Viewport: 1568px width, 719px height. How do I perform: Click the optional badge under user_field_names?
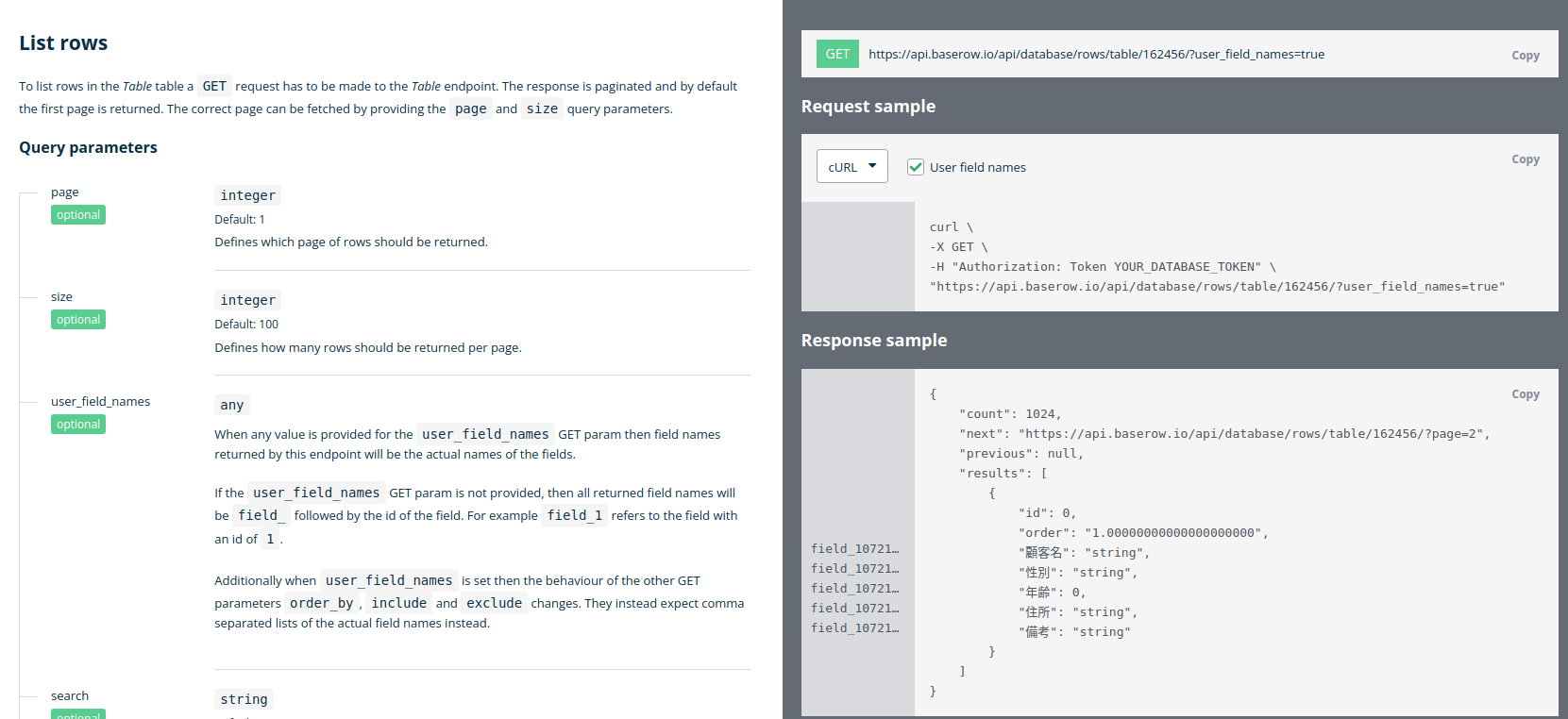tap(78, 425)
